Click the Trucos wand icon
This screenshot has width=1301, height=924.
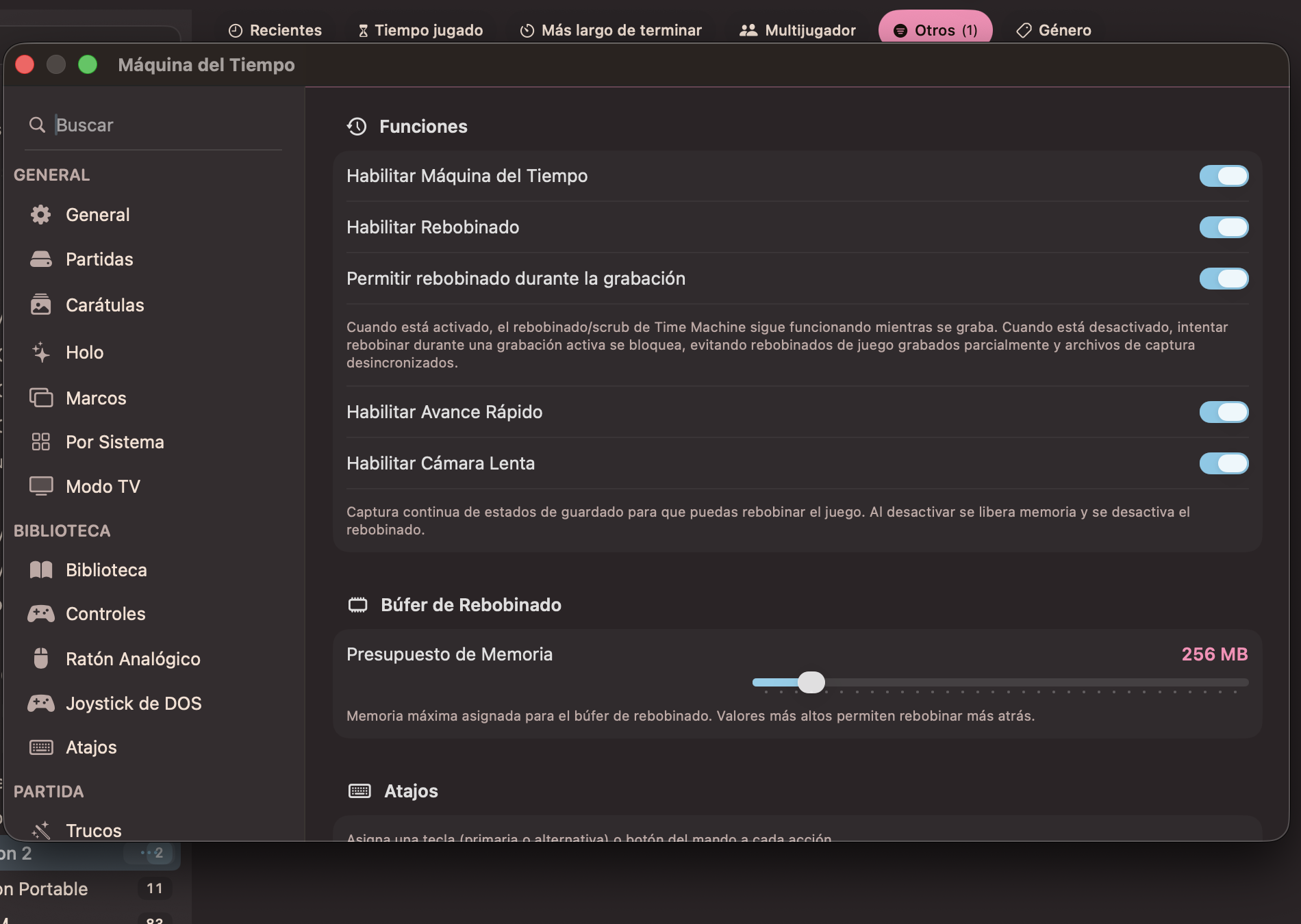40,830
